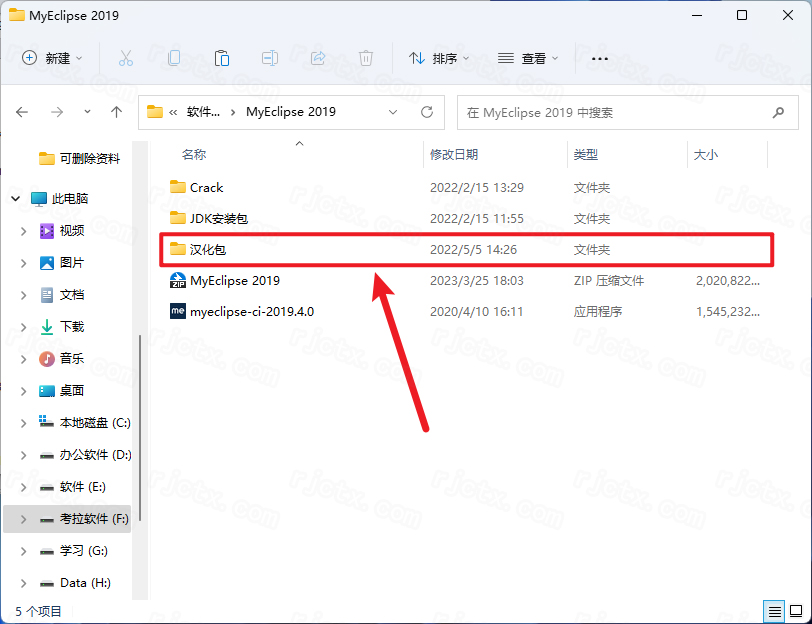The height and width of the screenshot is (624, 812).
Task: Sort by 名称 column header
Action: coord(194,155)
